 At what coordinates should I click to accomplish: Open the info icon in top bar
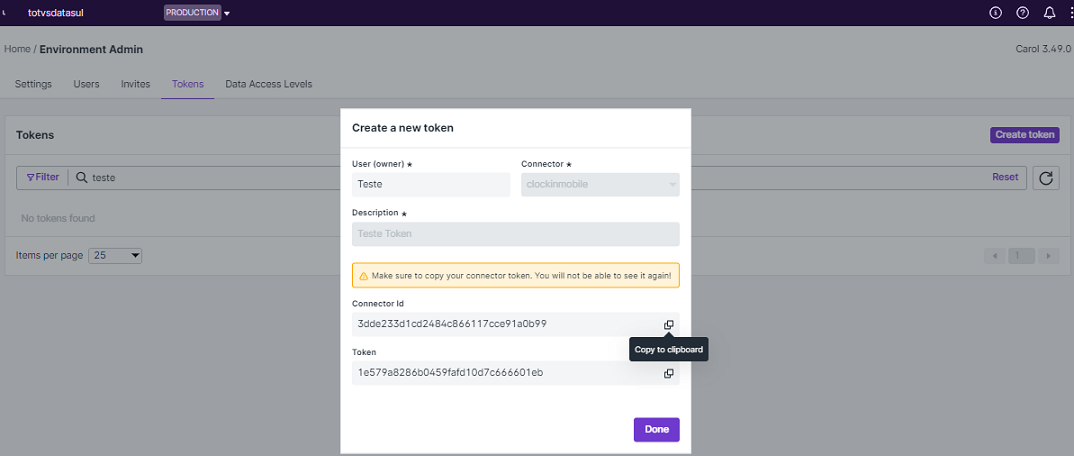point(996,13)
